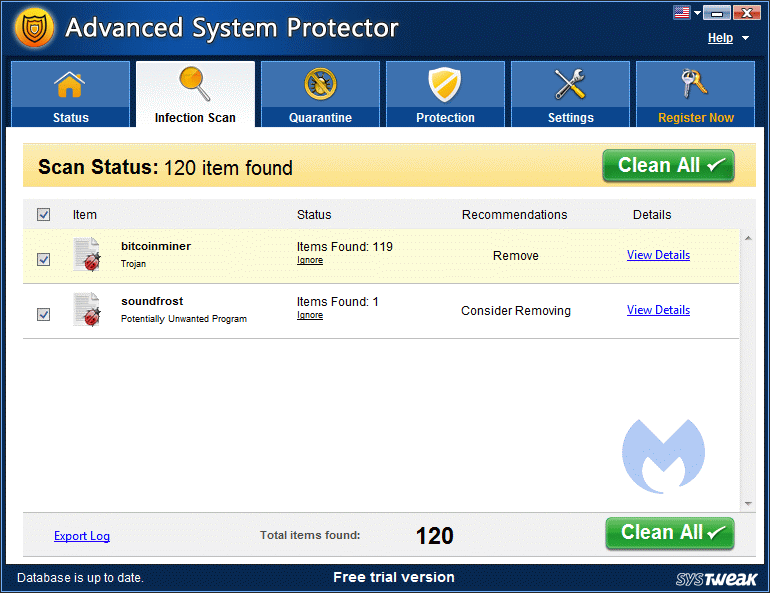Go to the Protection tab label
This screenshot has height=593, width=770.
point(445,118)
